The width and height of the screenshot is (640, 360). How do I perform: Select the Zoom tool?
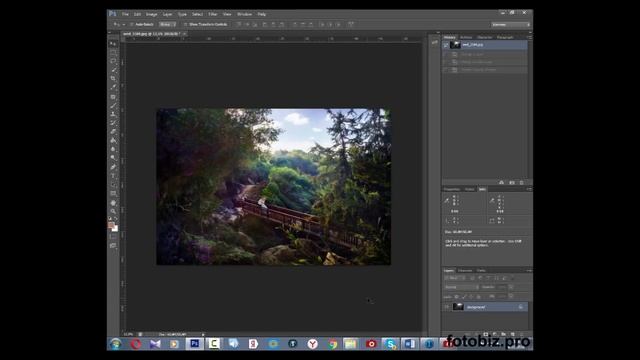[x=113, y=211]
